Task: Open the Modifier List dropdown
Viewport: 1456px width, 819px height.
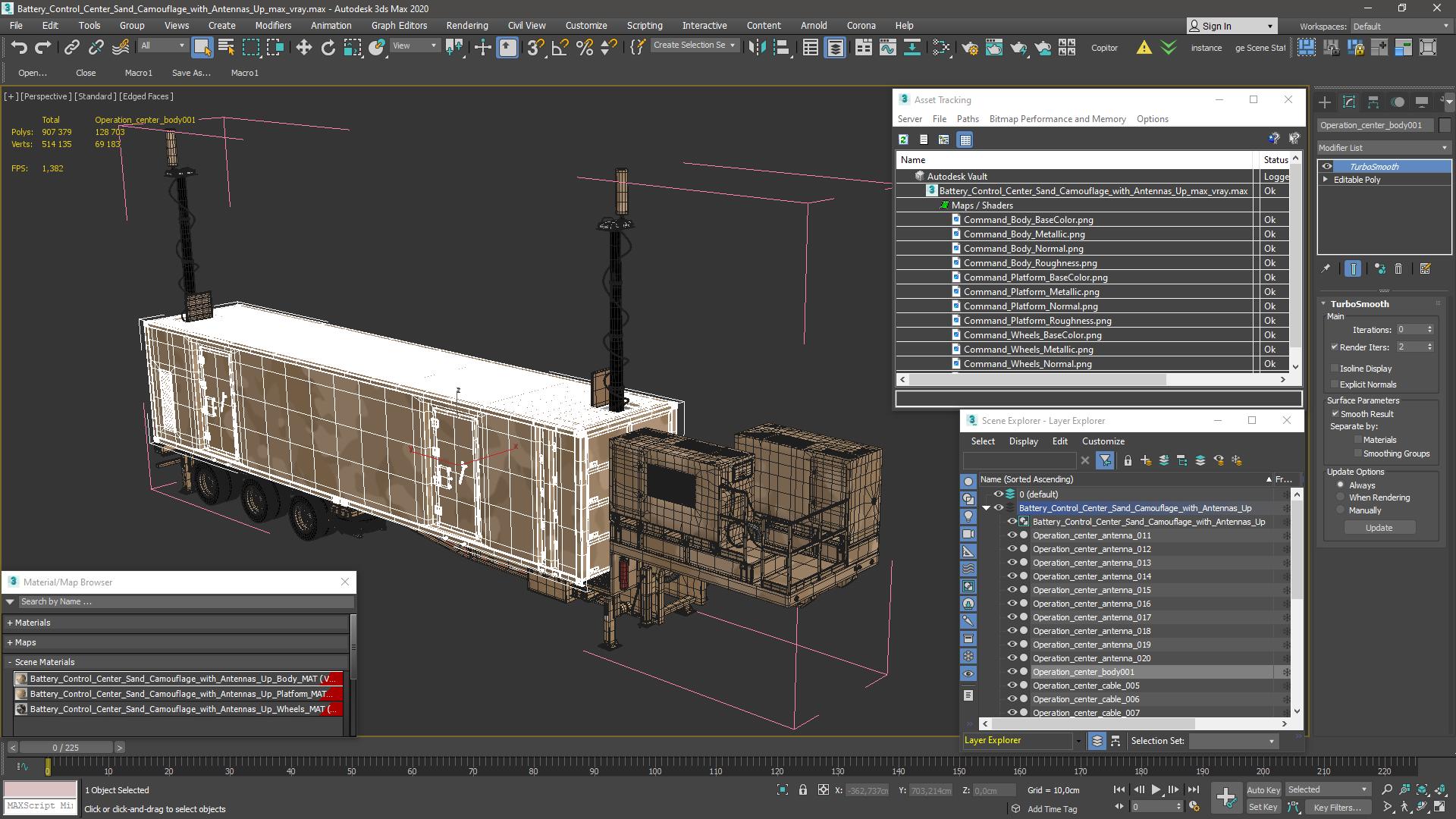Action: point(1384,148)
